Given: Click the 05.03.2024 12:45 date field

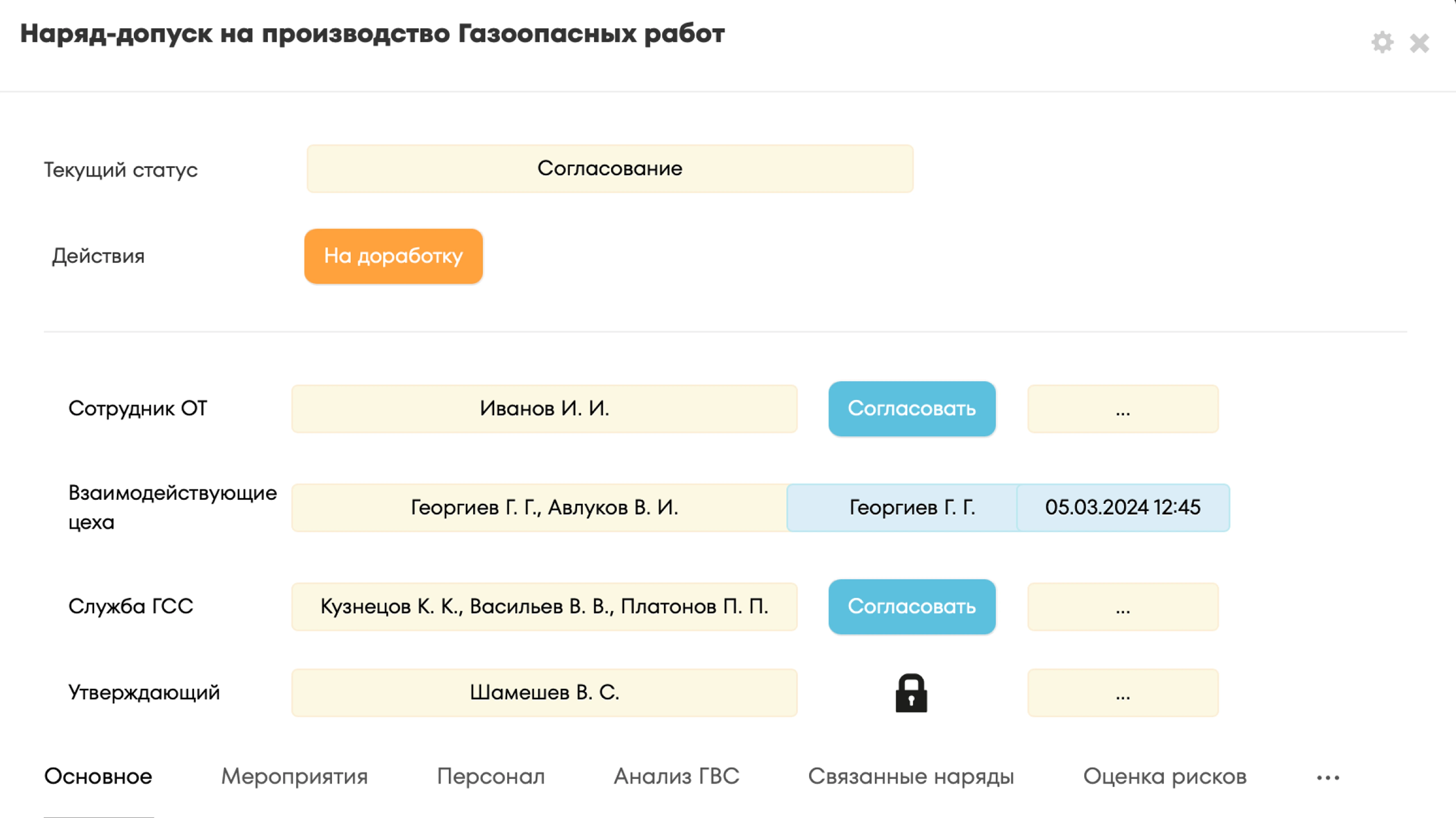Looking at the screenshot, I should (1123, 507).
